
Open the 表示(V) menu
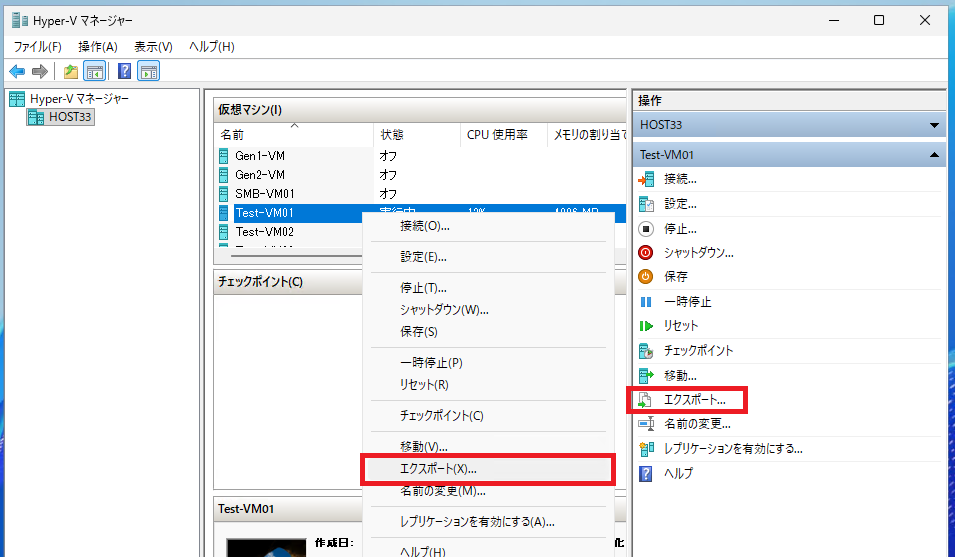click(153, 47)
